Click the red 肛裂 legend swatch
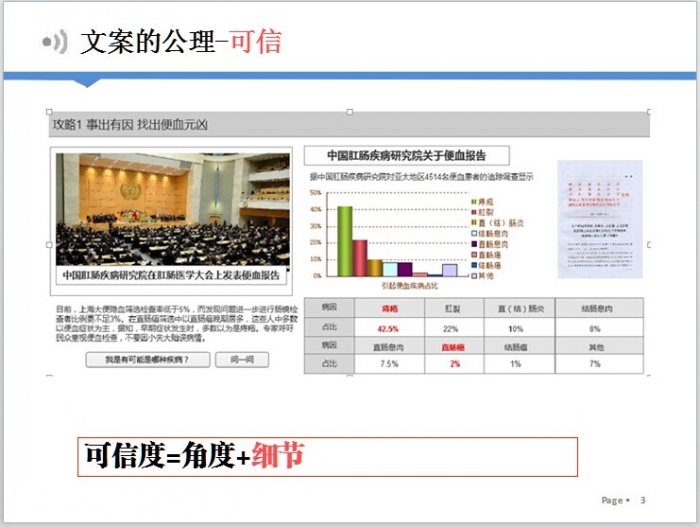700x528 pixels. pyautogui.click(x=474, y=212)
